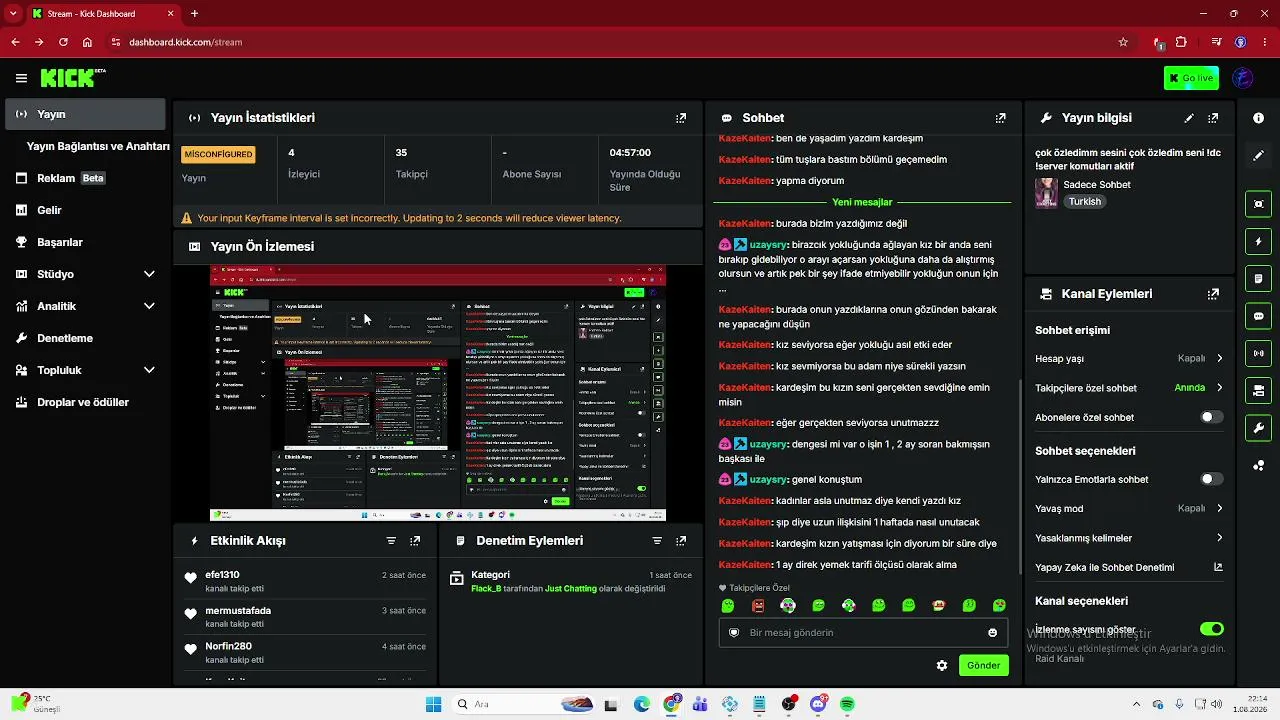
Task: Click the Just Chatting category link
Action: [571, 589]
